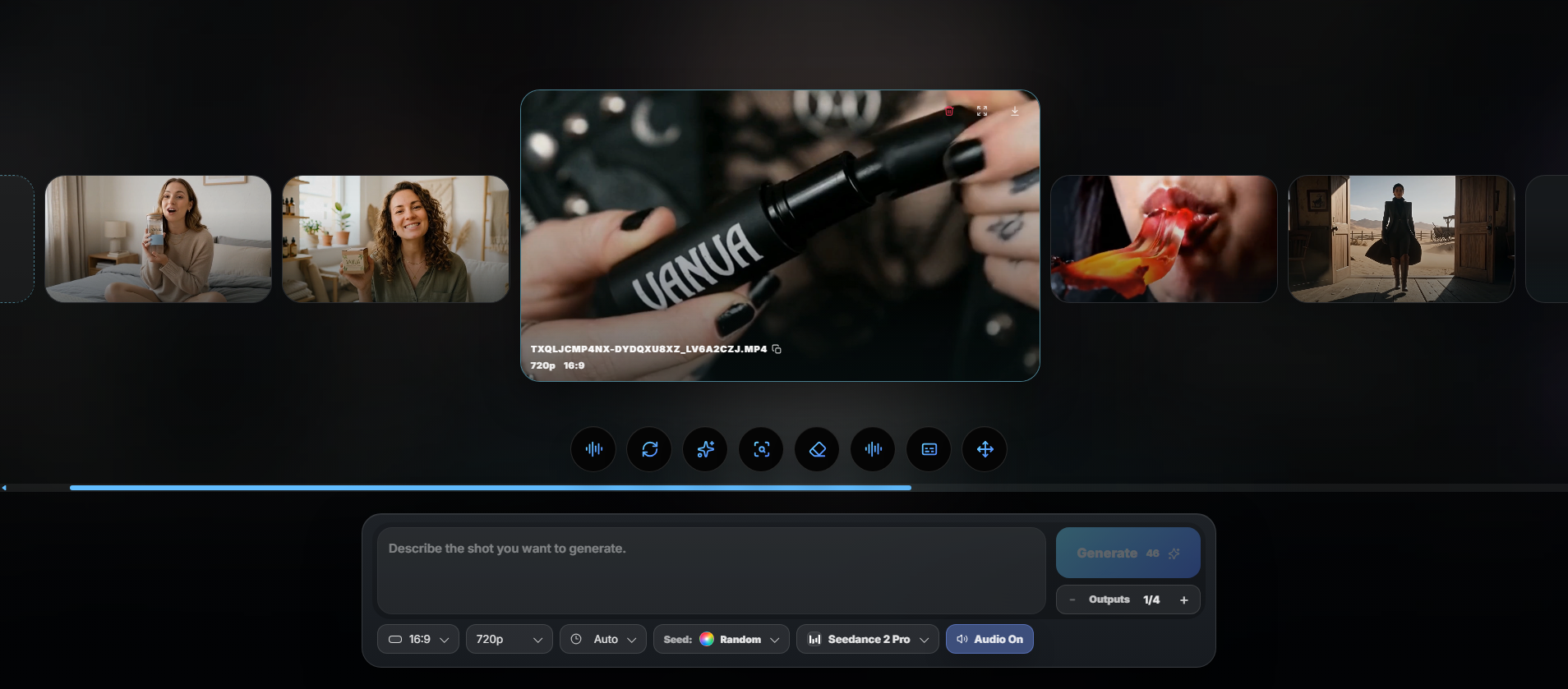Click the large VANUA product video preview
Image resolution: width=1568 pixels, height=689 pixels.
(780, 236)
